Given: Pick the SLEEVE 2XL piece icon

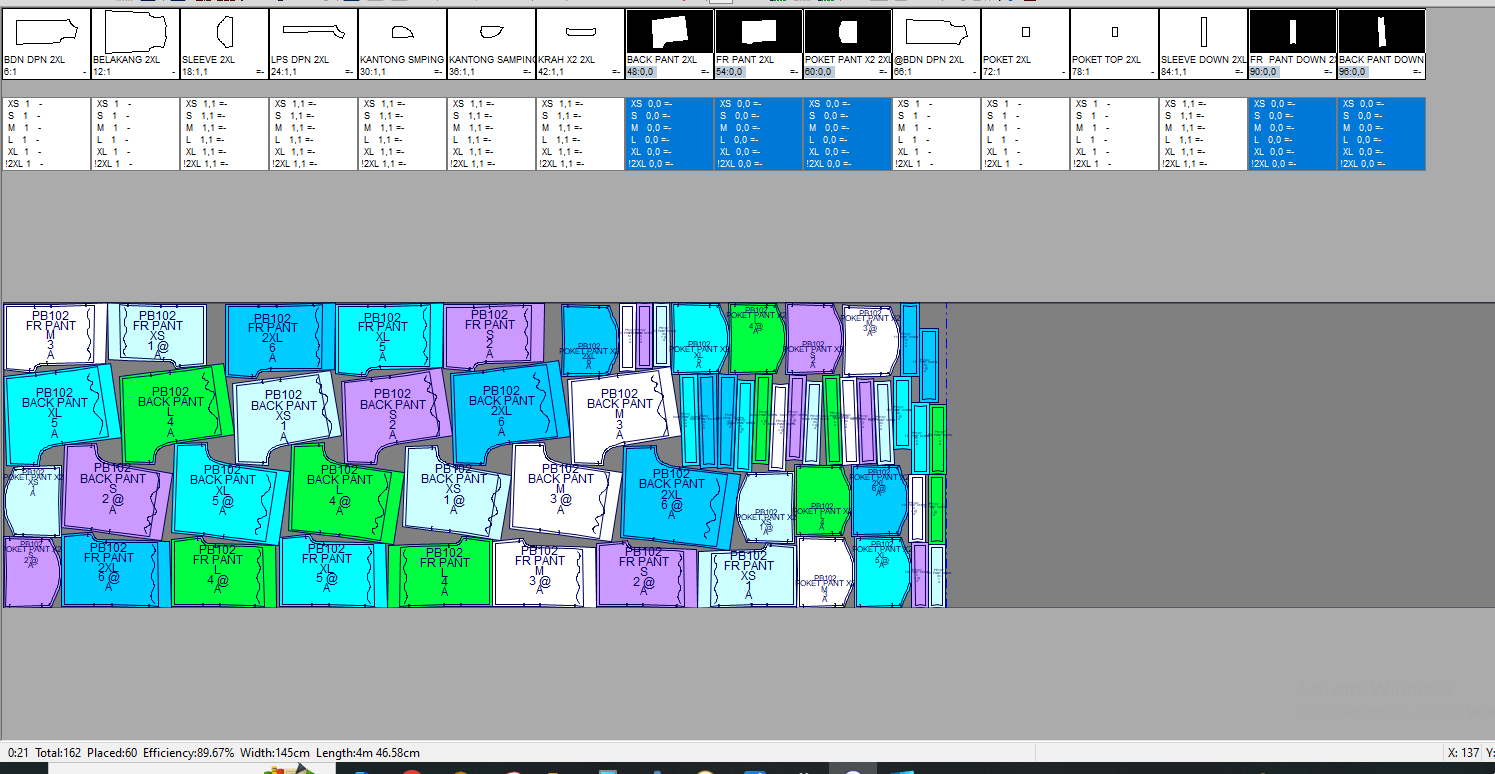Looking at the screenshot, I should pos(224,34).
